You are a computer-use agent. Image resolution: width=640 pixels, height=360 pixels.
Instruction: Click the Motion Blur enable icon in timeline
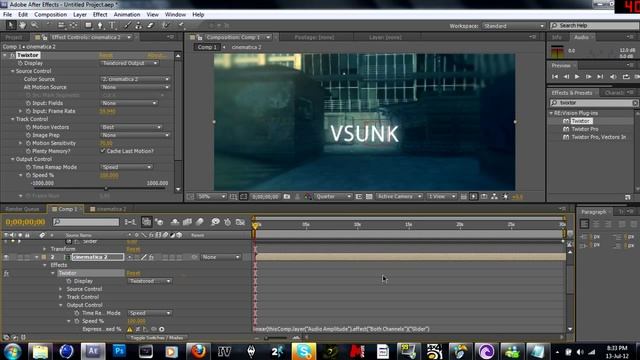tap(200, 222)
